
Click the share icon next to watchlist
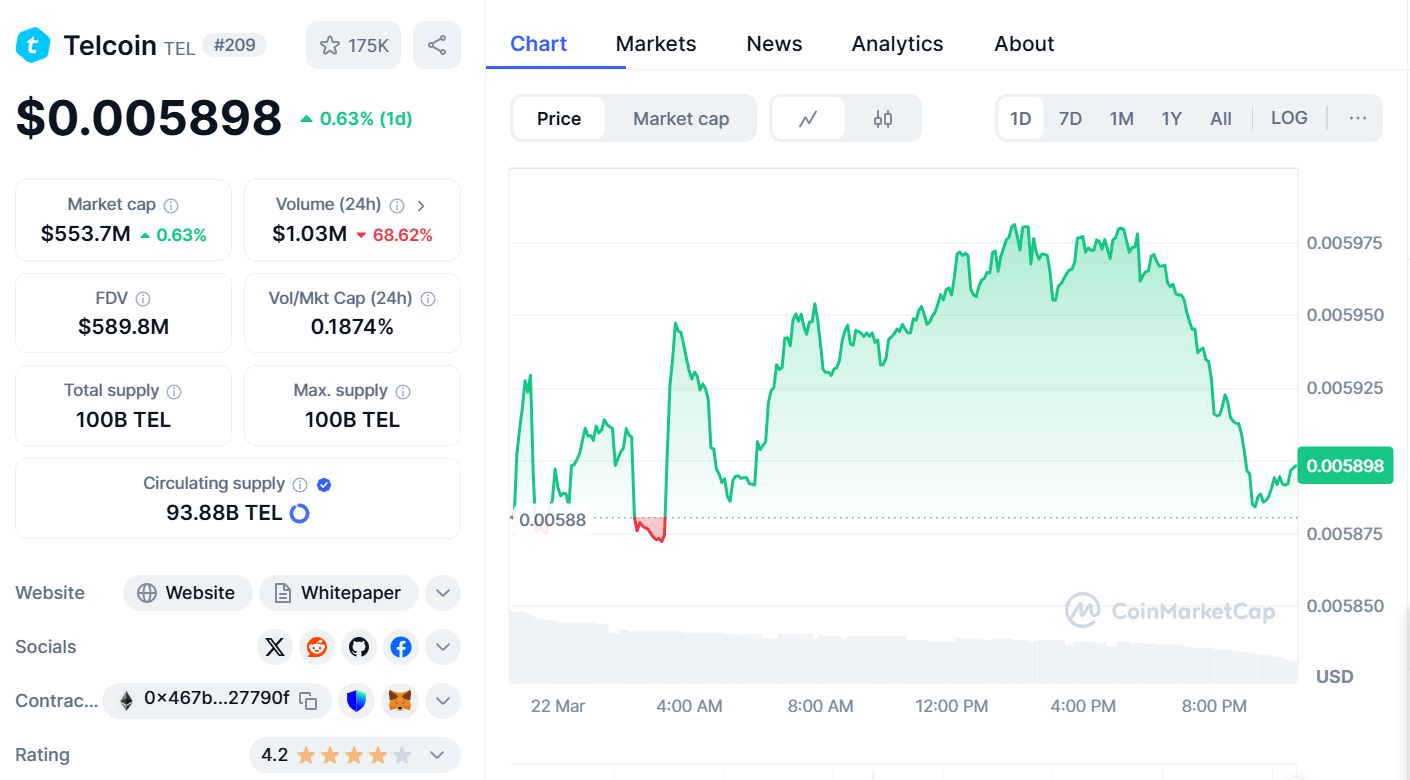click(437, 44)
